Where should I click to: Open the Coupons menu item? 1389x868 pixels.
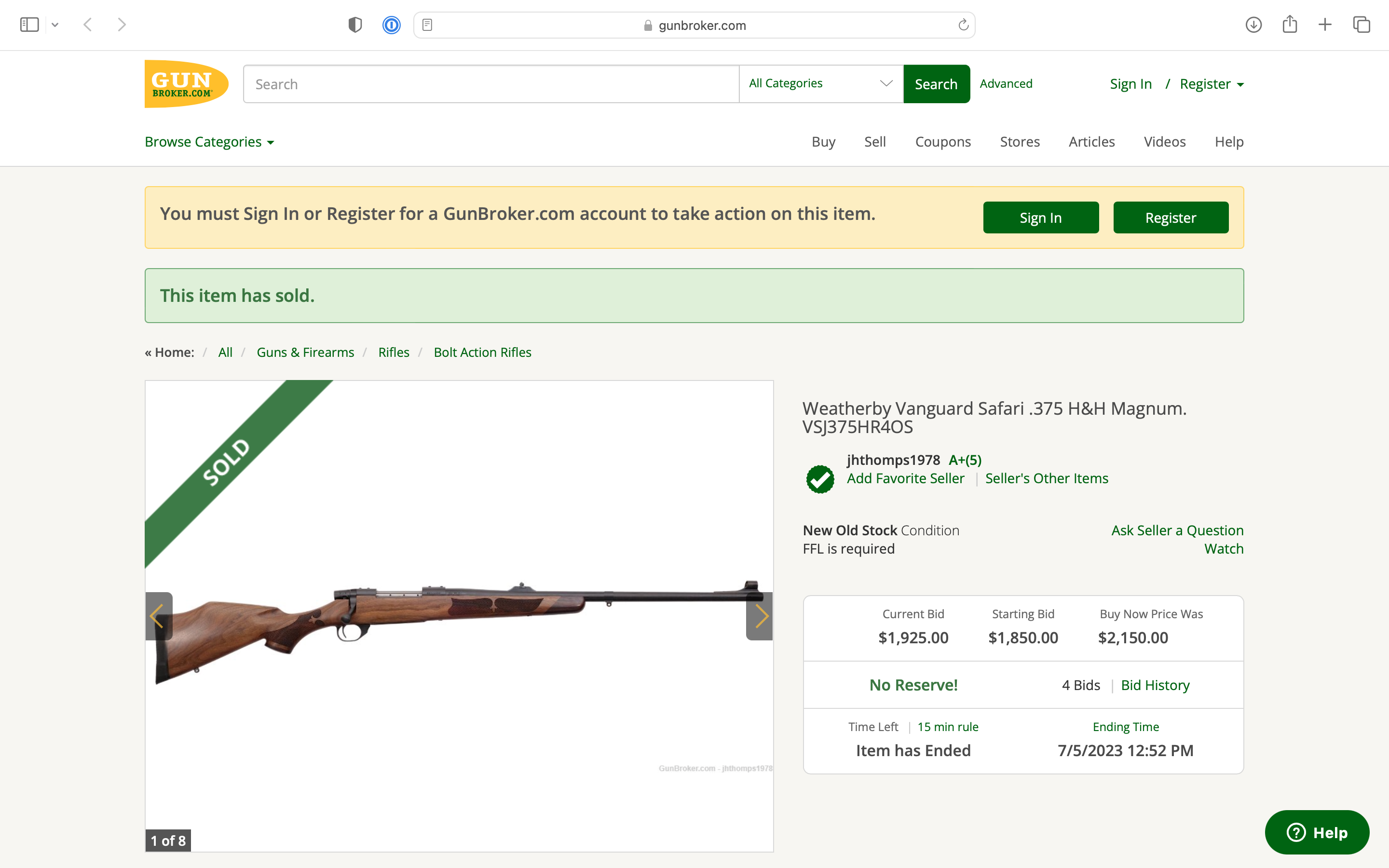coord(942,142)
